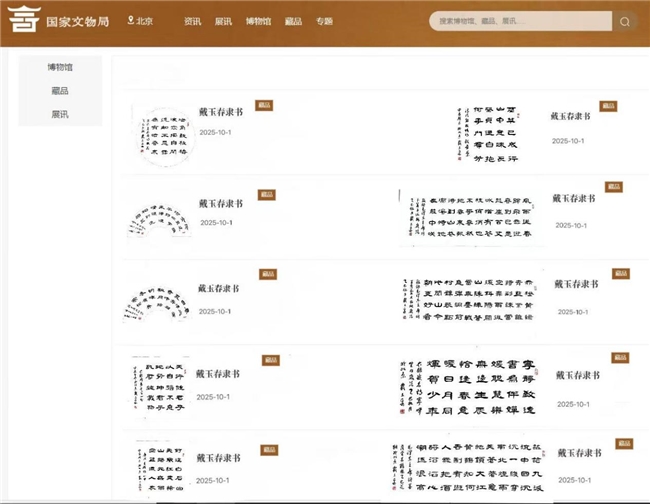Open first left 戴玉春隶书 title link
The height and width of the screenshot is (504, 650).
coord(219,116)
